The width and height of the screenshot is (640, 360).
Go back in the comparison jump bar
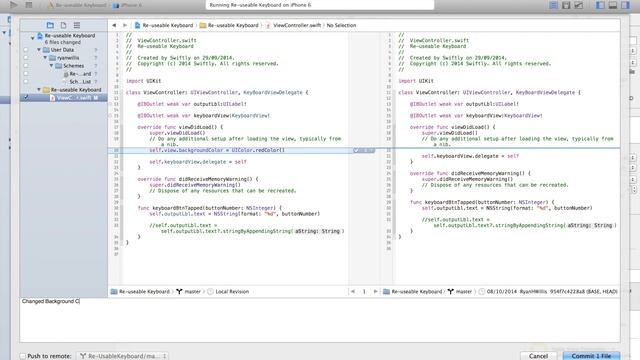pos(114,25)
